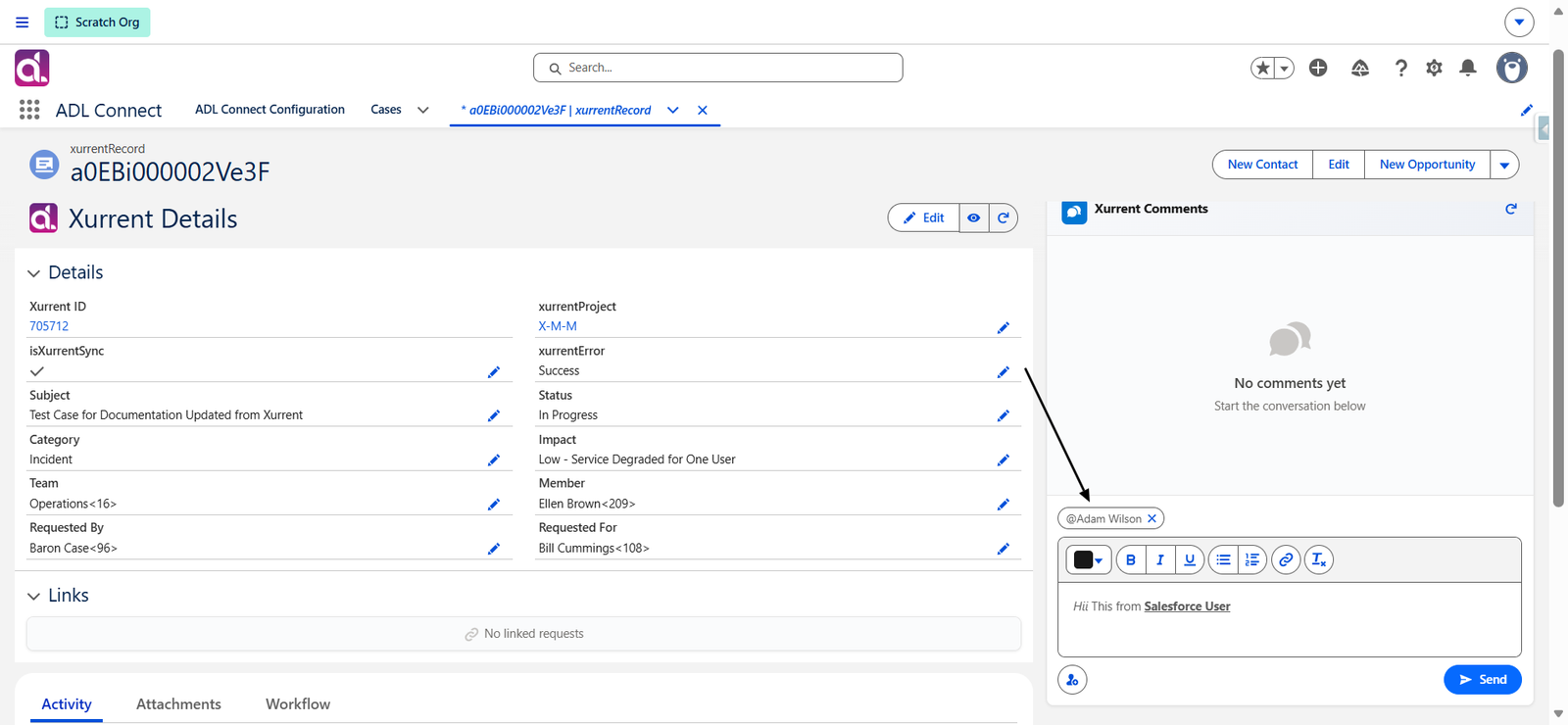Open Xurrent ID 705712 link
Viewport: 1568px width, 725px height.
coord(49,326)
